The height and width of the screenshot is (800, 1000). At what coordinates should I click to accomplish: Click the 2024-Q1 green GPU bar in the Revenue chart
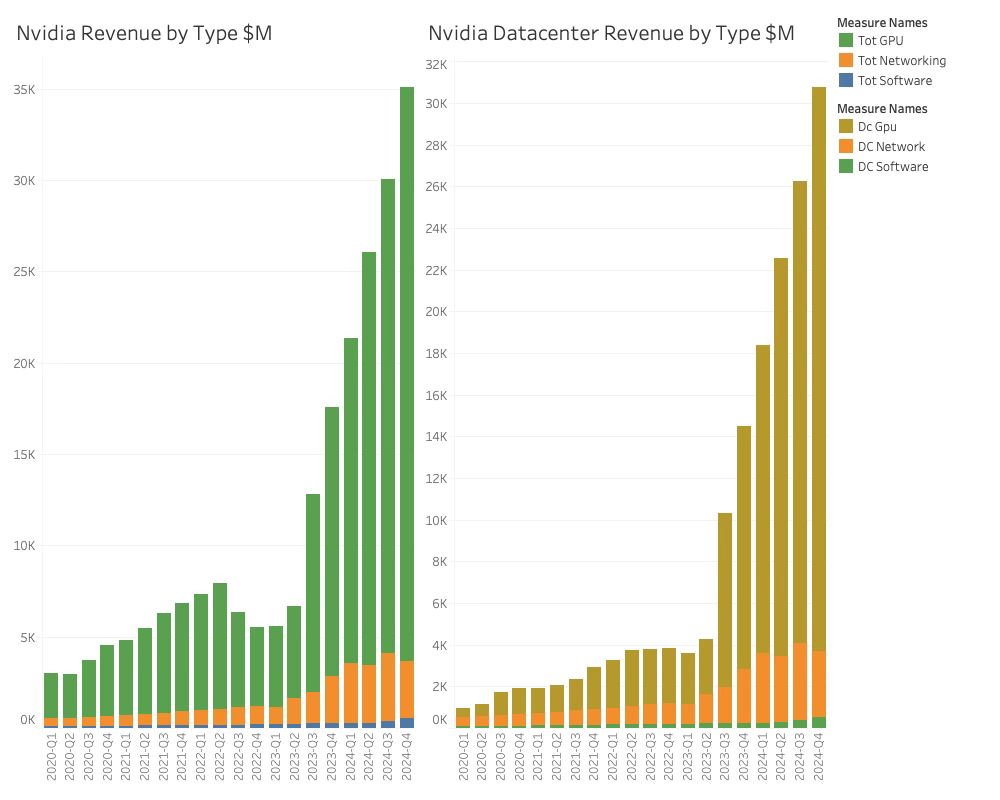[351, 501]
